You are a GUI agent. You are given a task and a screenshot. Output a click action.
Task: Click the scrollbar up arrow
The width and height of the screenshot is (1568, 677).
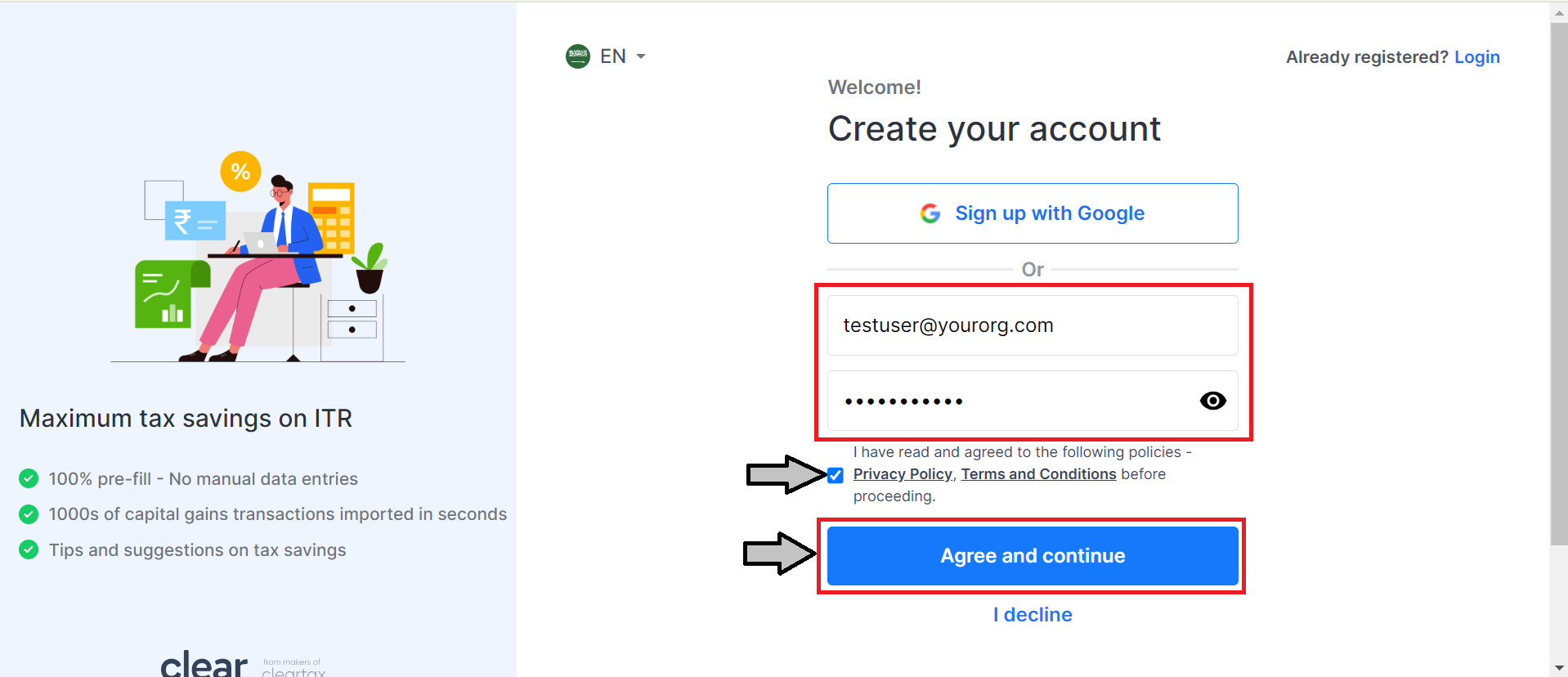click(1559, 12)
